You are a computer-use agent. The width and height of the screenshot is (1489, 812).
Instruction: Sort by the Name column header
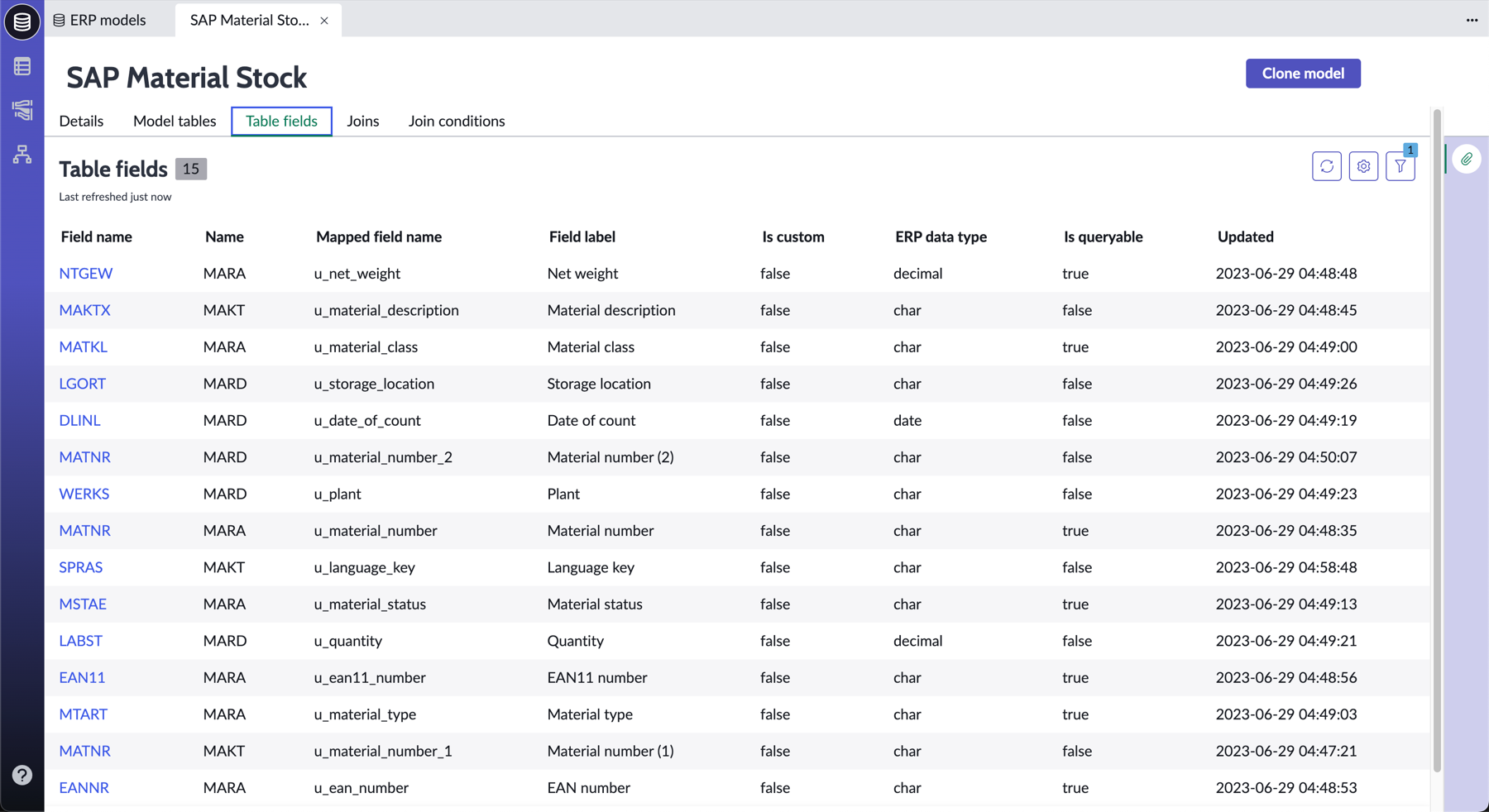224,236
